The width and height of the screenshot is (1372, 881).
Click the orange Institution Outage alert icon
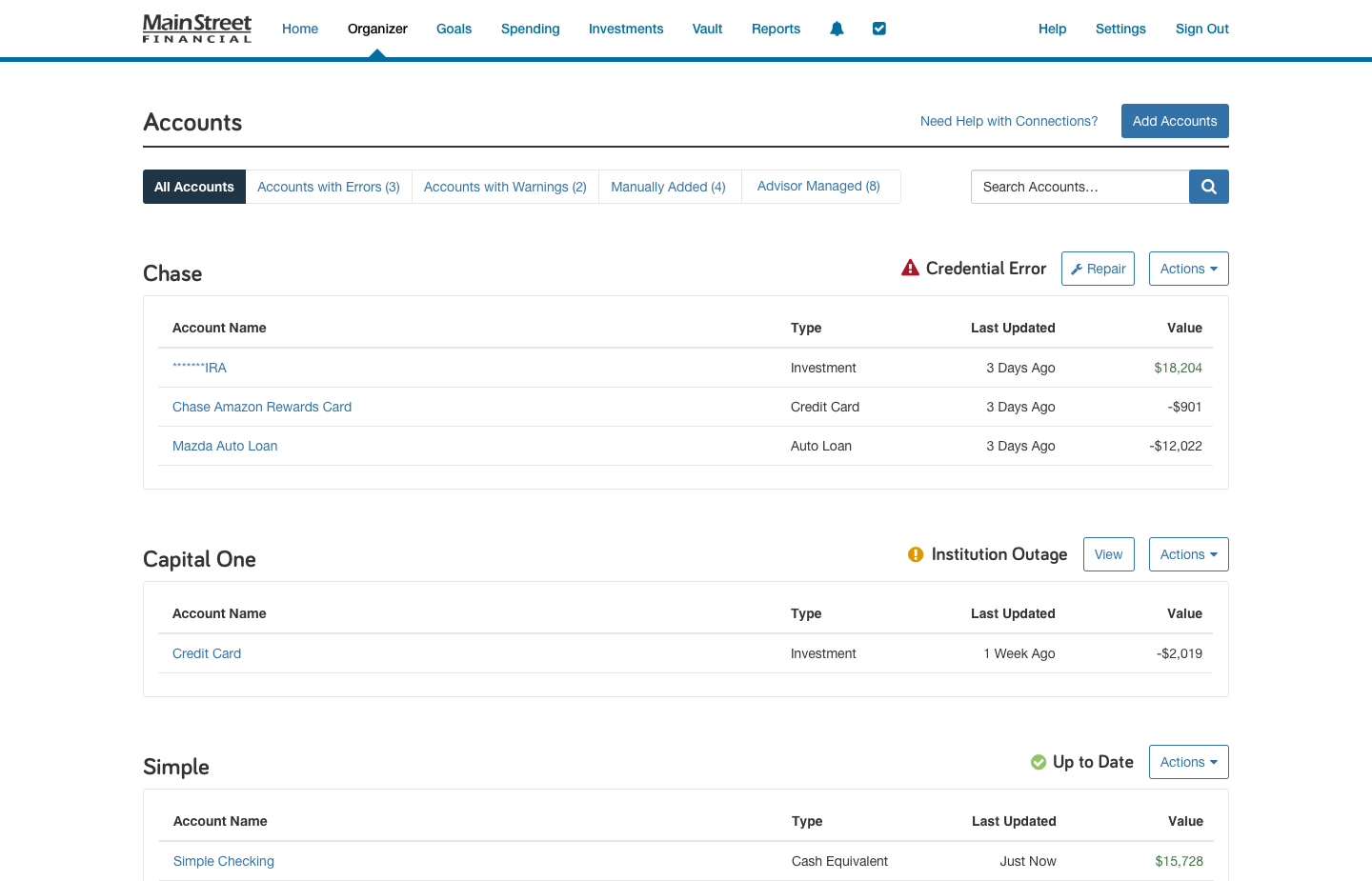pos(916,554)
